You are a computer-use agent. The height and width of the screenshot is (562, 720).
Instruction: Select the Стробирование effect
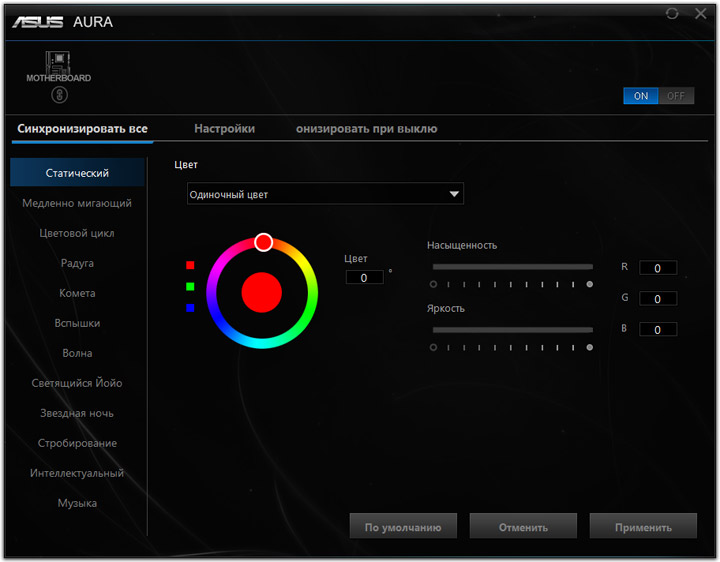(x=77, y=443)
